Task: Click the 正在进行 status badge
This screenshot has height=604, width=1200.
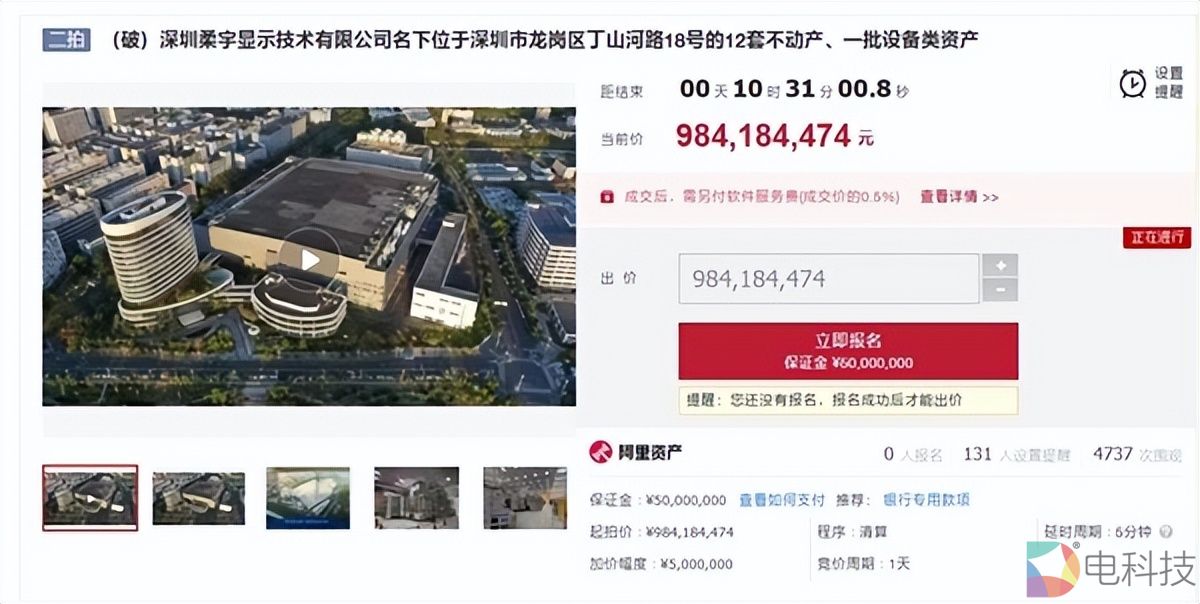Action: click(x=1156, y=238)
